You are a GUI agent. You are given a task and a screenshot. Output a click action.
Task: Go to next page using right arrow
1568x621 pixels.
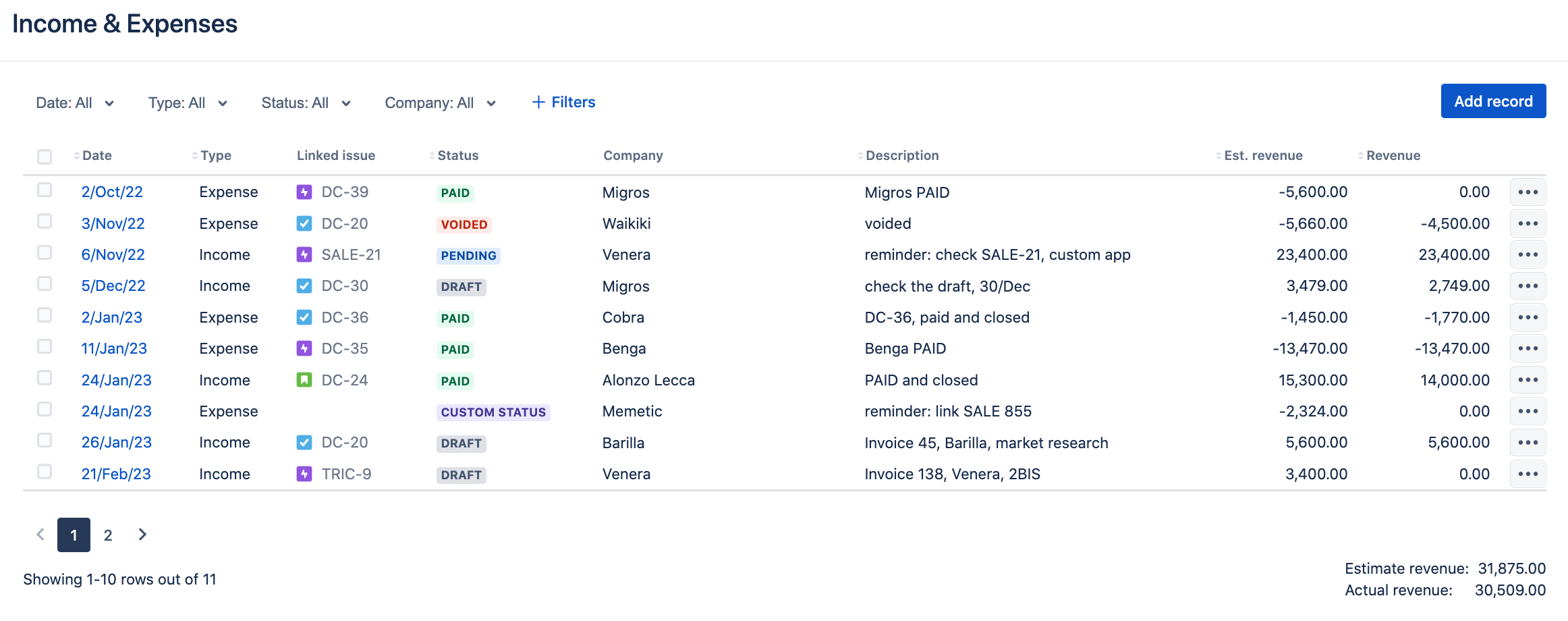(142, 535)
